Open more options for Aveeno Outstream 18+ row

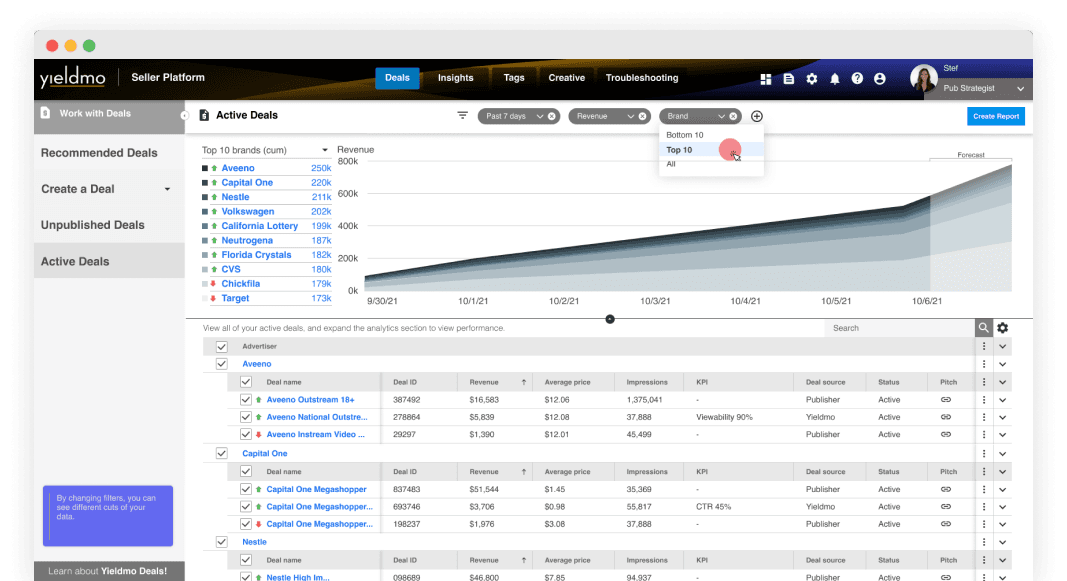(x=984, y=400)
